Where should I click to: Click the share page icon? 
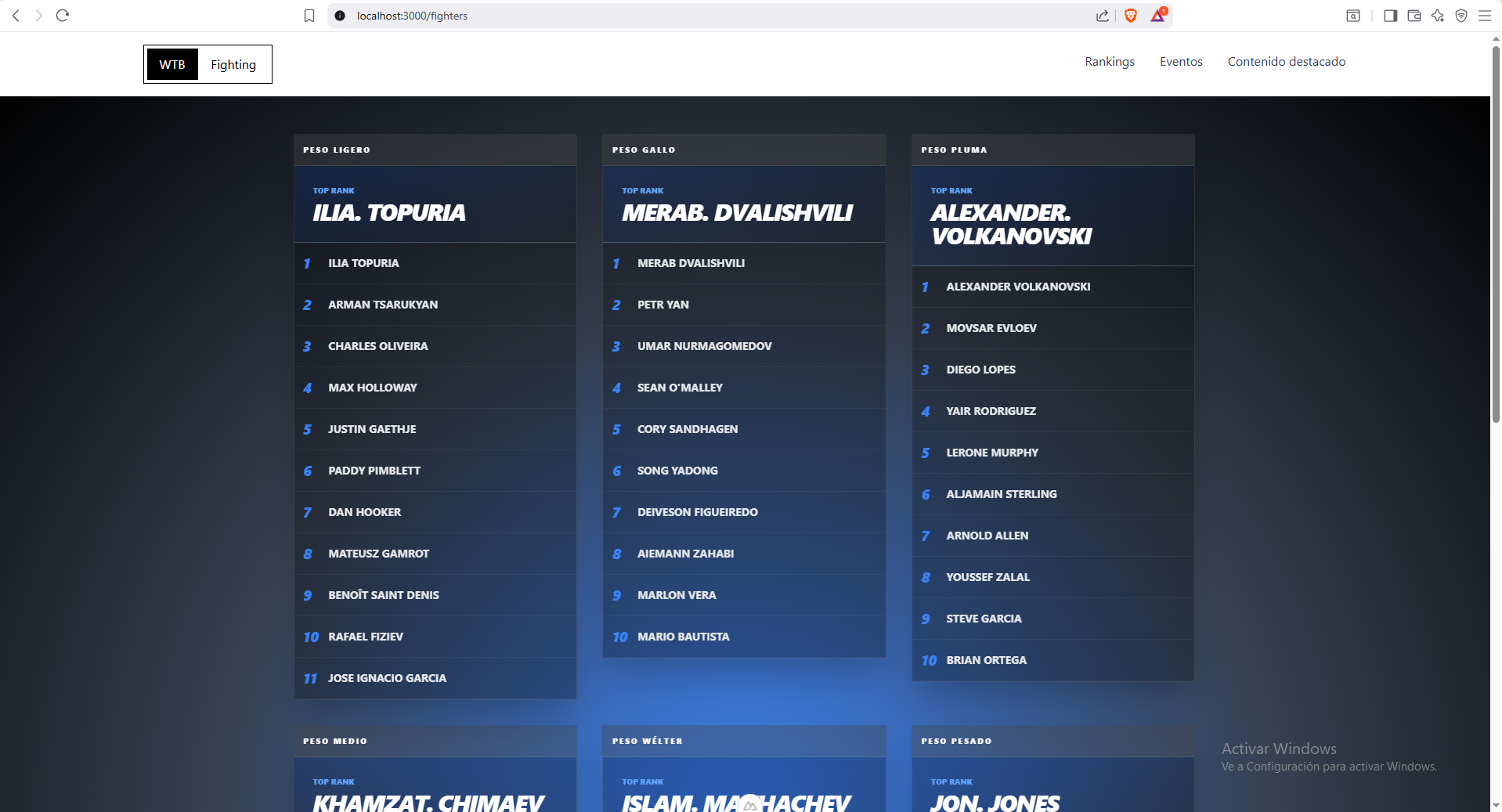click(x=1103, y=16)
